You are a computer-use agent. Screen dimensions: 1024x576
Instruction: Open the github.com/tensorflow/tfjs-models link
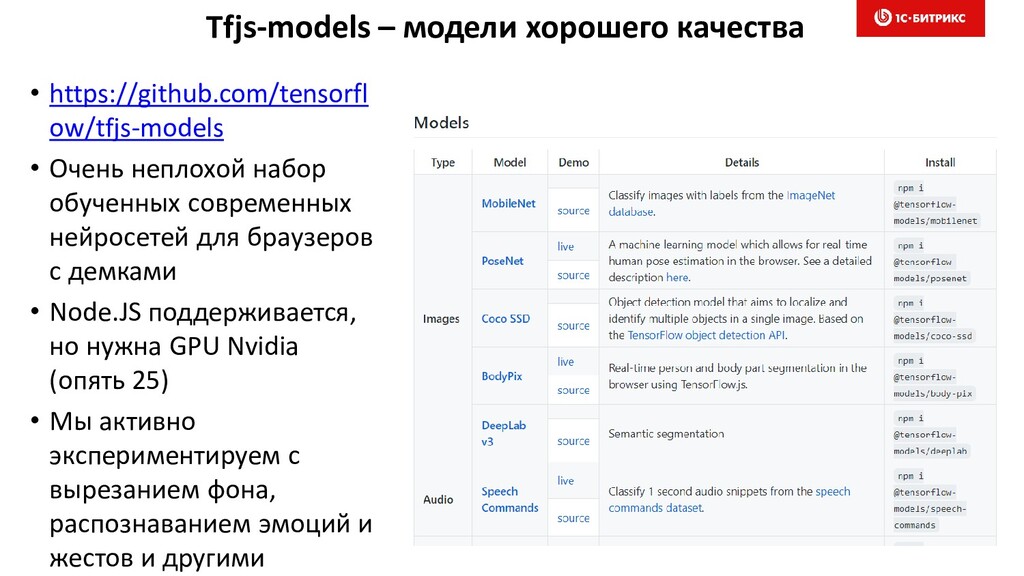click(208, 111)
